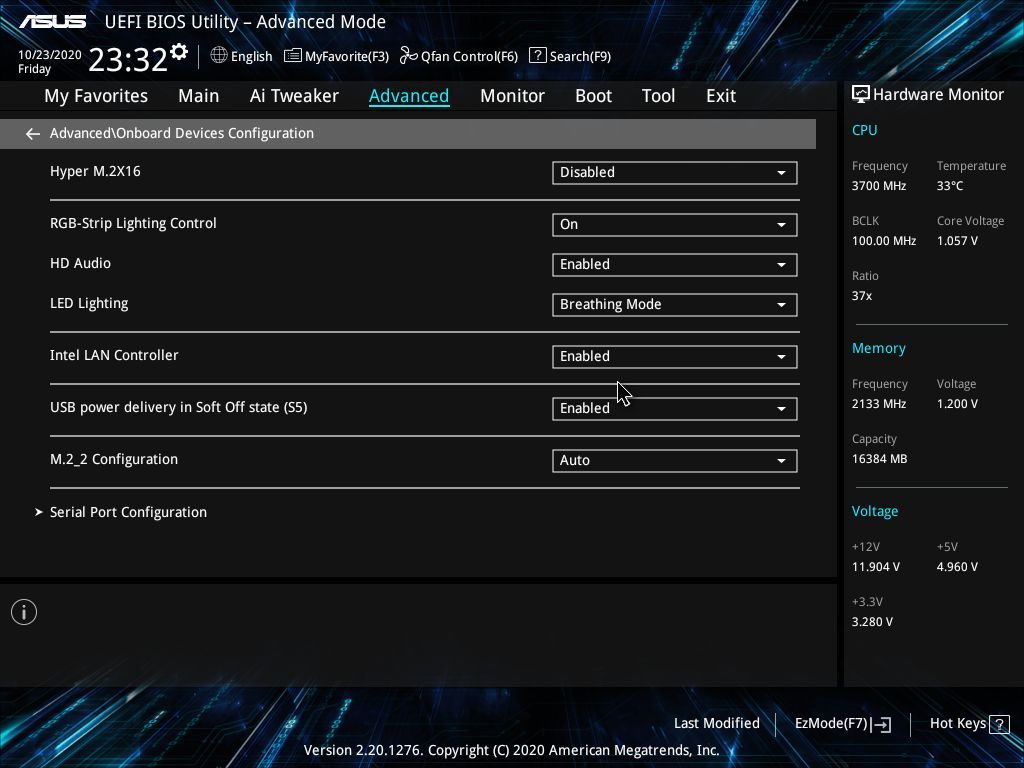Switch to Tool tab
This screenshot has width=1024, height=768.
pos(658,96)
